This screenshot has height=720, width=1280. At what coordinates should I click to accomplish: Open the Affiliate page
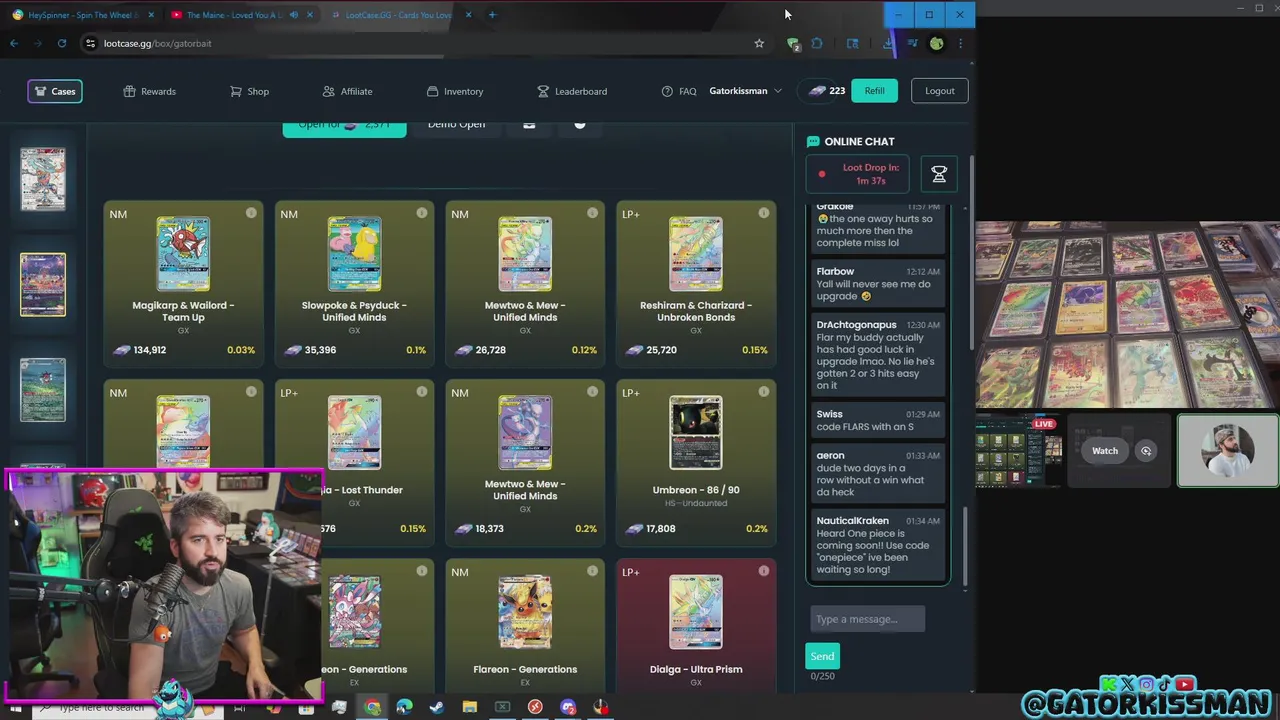pyautogui.click(x=347, y=91)
